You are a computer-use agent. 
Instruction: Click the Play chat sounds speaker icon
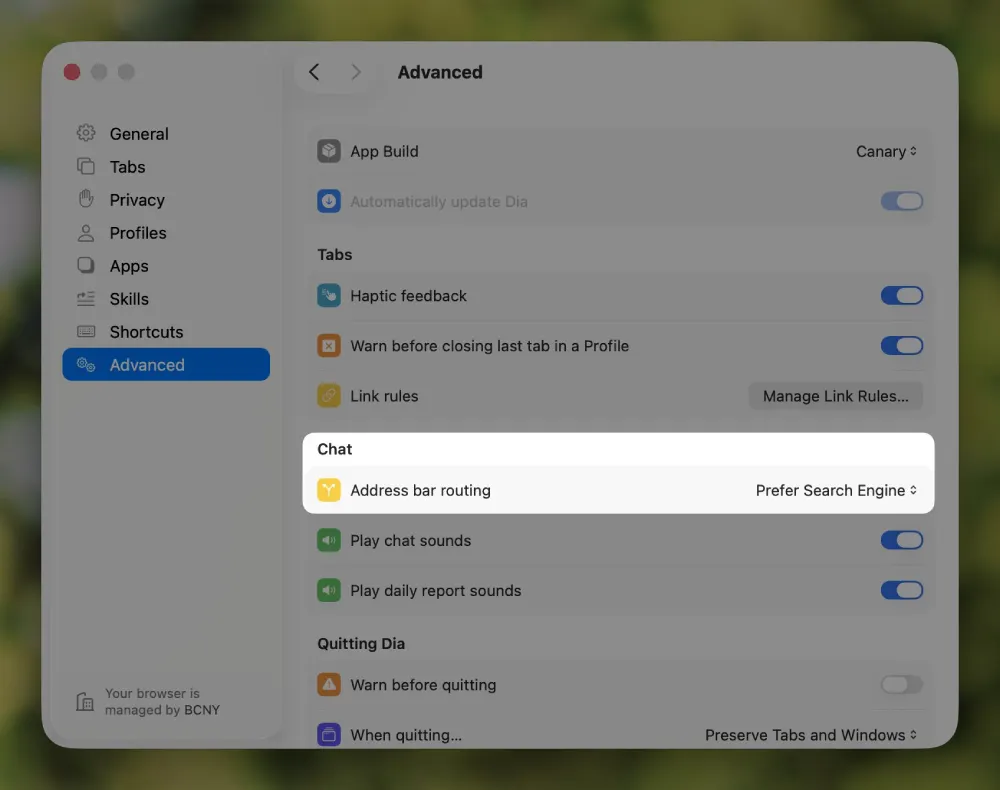click(x=328, y=540)
